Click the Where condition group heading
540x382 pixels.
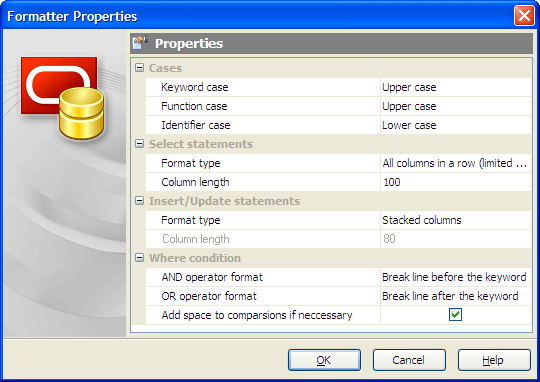pyautogui.click(x=195, y=258)
